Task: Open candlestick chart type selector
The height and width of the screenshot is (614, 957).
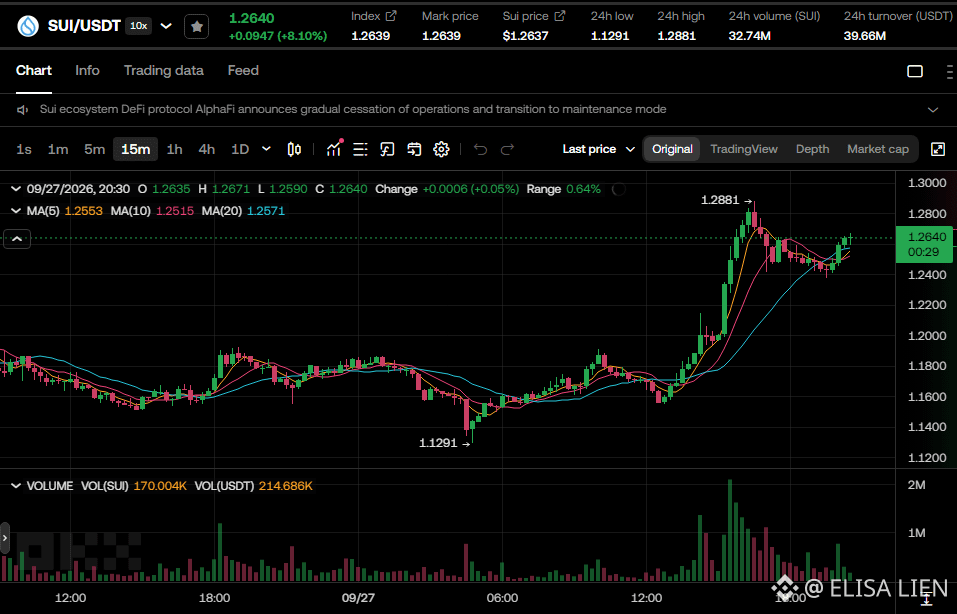Action: (x=294, y=150)
